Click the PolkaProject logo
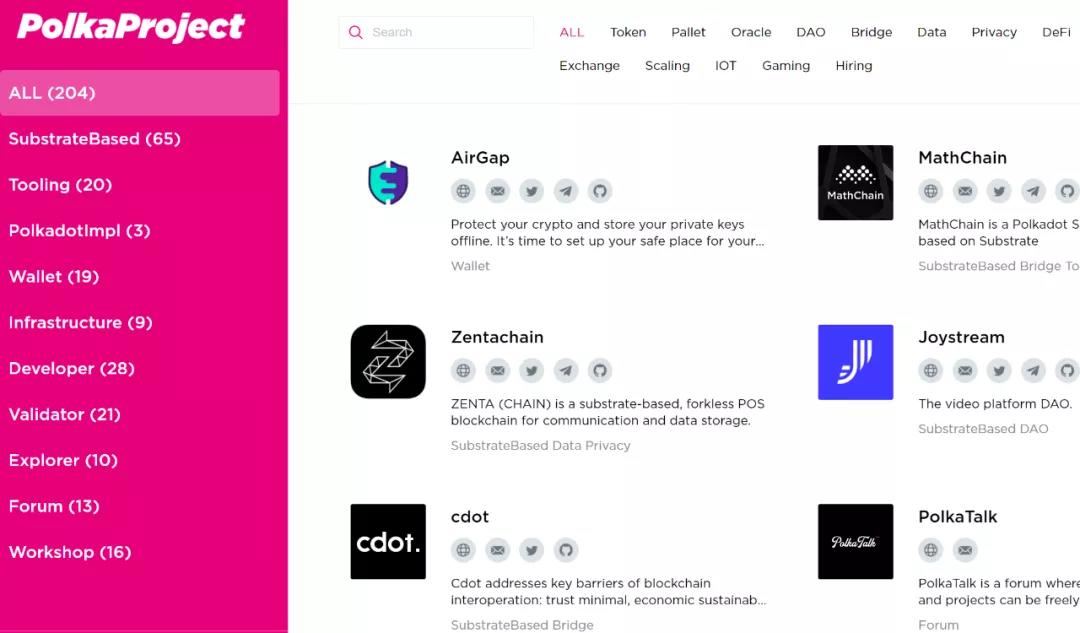Screen dimensions: 1080x633 click(131, 28)
